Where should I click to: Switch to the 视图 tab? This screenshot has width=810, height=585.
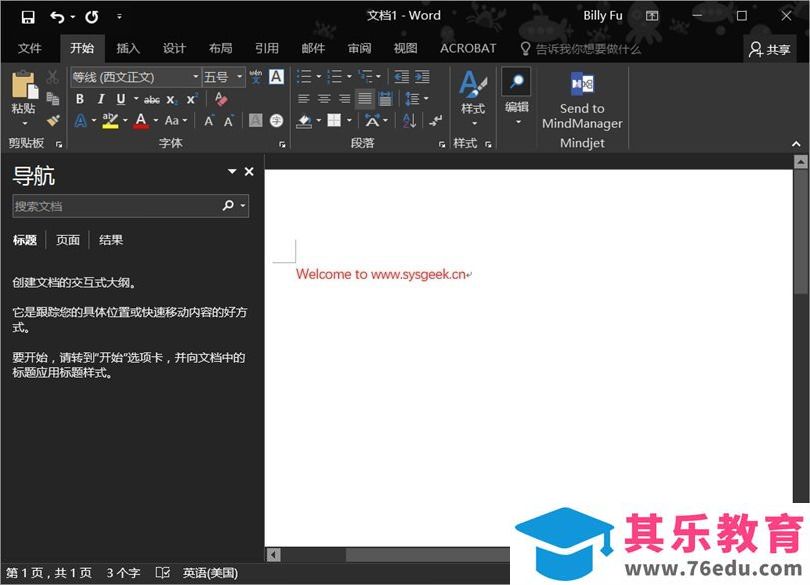[406, 49]
